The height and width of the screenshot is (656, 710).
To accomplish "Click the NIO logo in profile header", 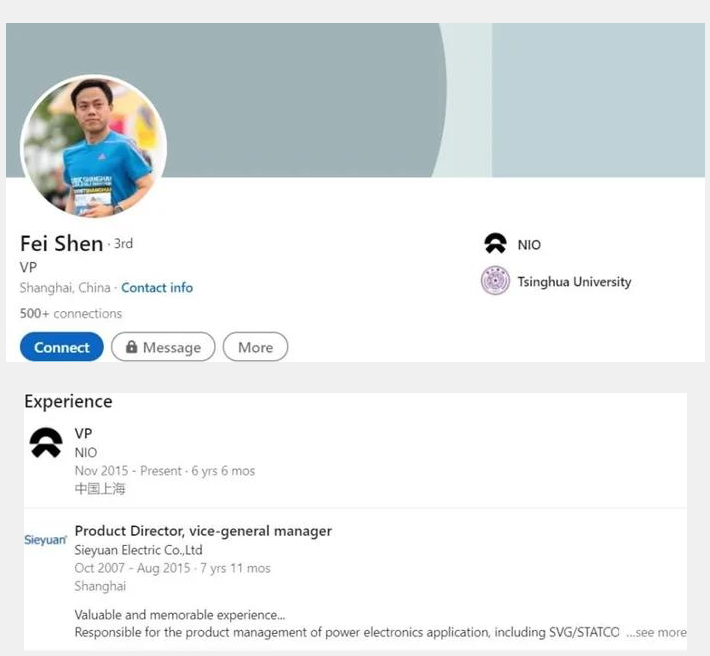I will pyautogui.click(x=495, y=244).
